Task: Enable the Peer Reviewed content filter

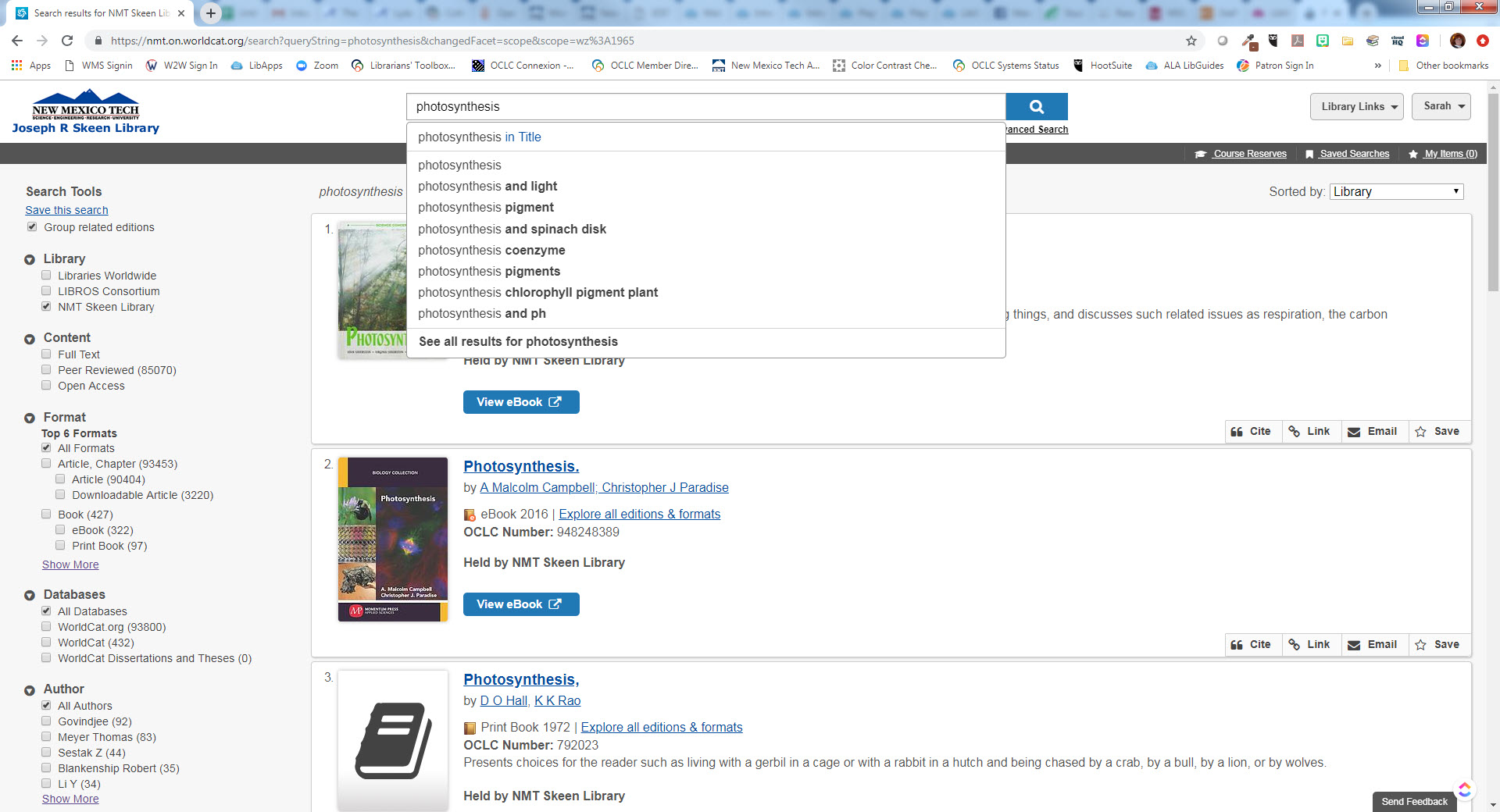Action: (x=46, y=370)
